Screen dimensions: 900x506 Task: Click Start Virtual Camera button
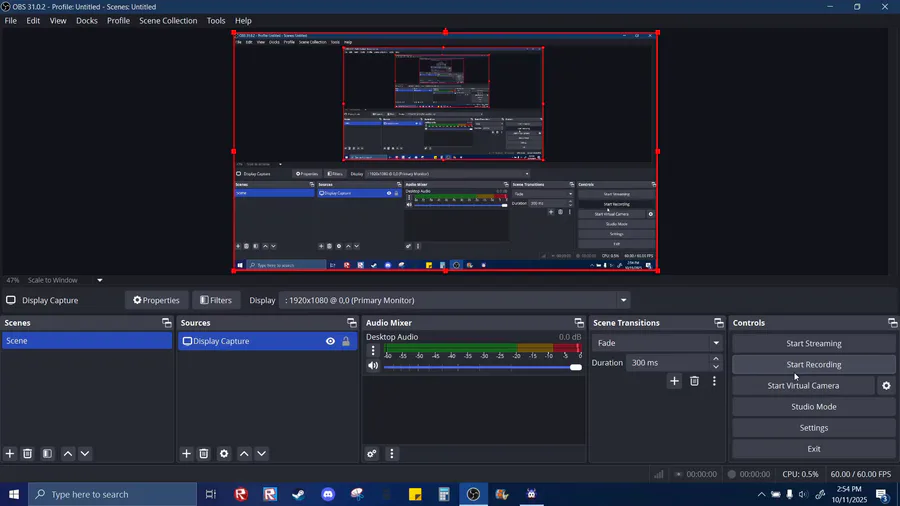[803, 386]
